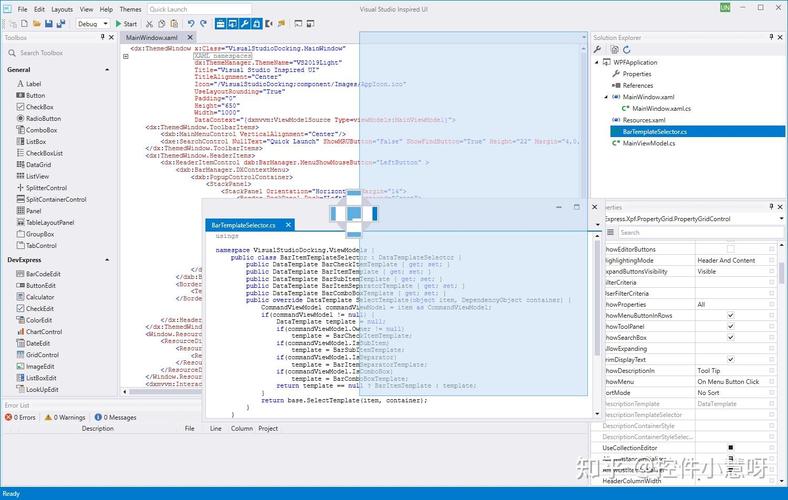Collapse the DevExpress toolbox group
The width and height of the screenshot is (788, 500).
click(x=107, y=260)
